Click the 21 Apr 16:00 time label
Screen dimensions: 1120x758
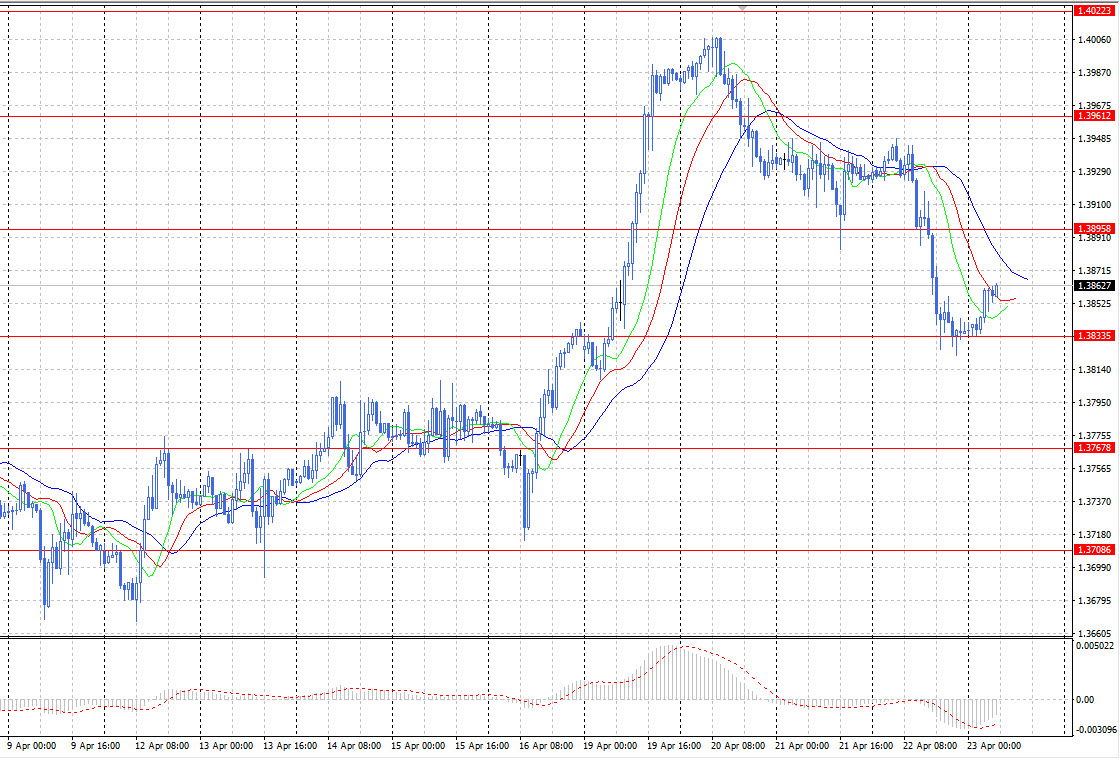(866, 746)
